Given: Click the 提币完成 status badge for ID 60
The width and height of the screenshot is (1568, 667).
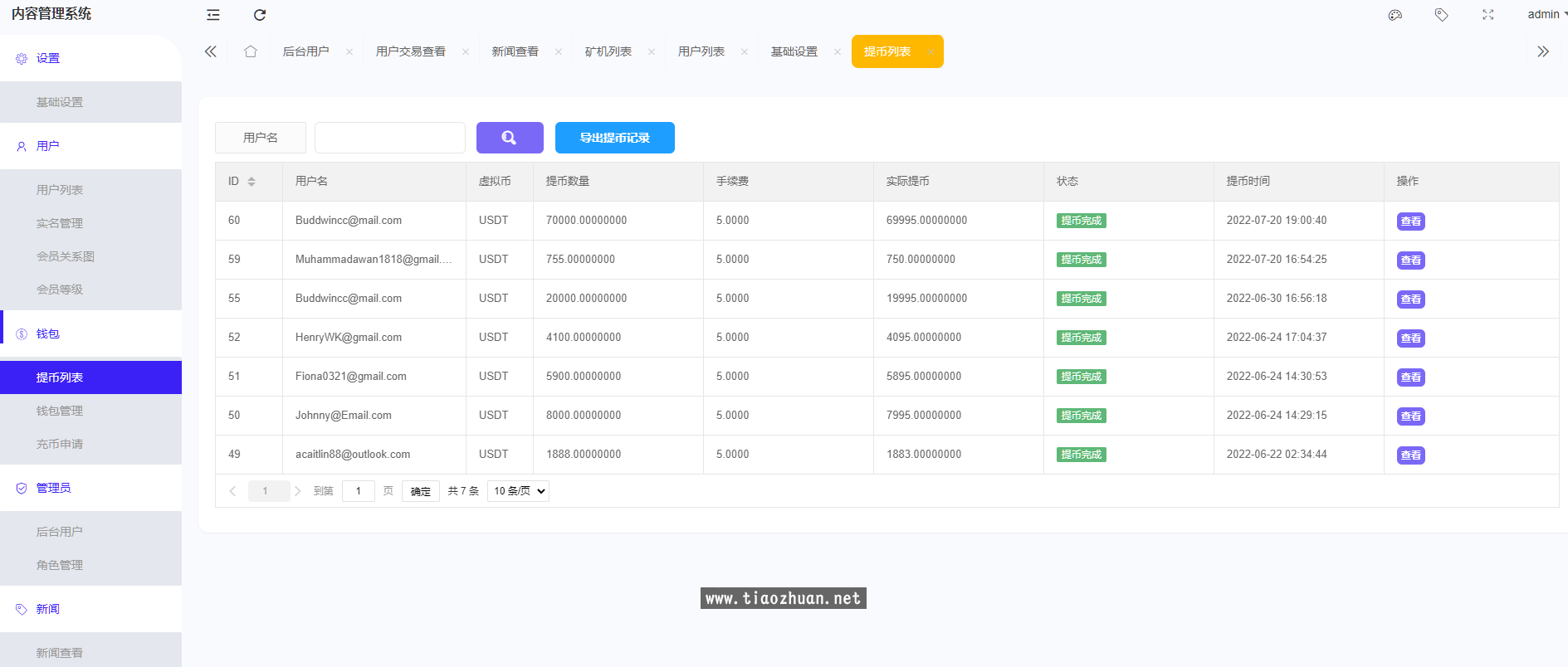Looking at the screenshot, I should click(1082, 221).
